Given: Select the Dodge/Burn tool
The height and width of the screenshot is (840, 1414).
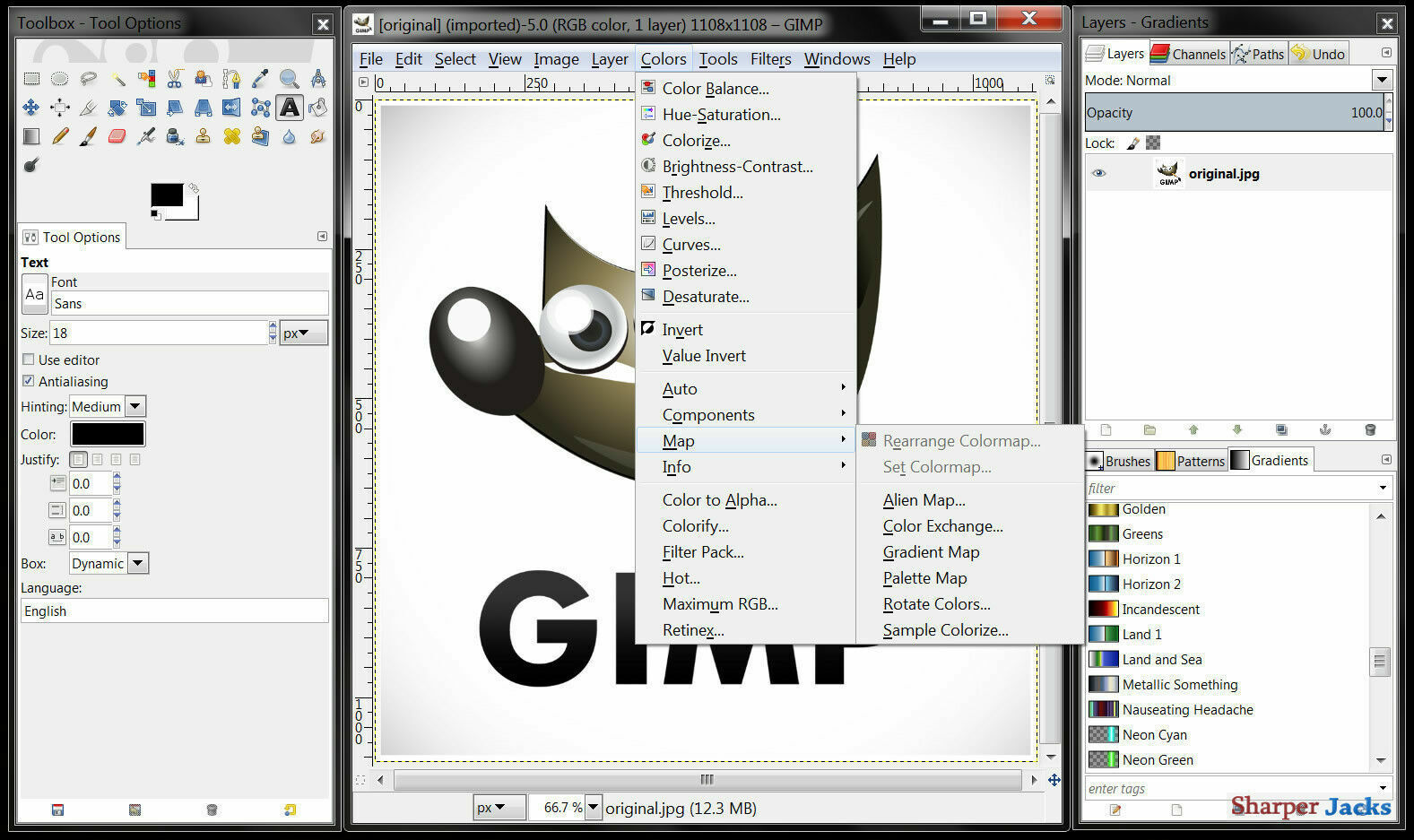Looking at the screenshot, I should 31,165.
